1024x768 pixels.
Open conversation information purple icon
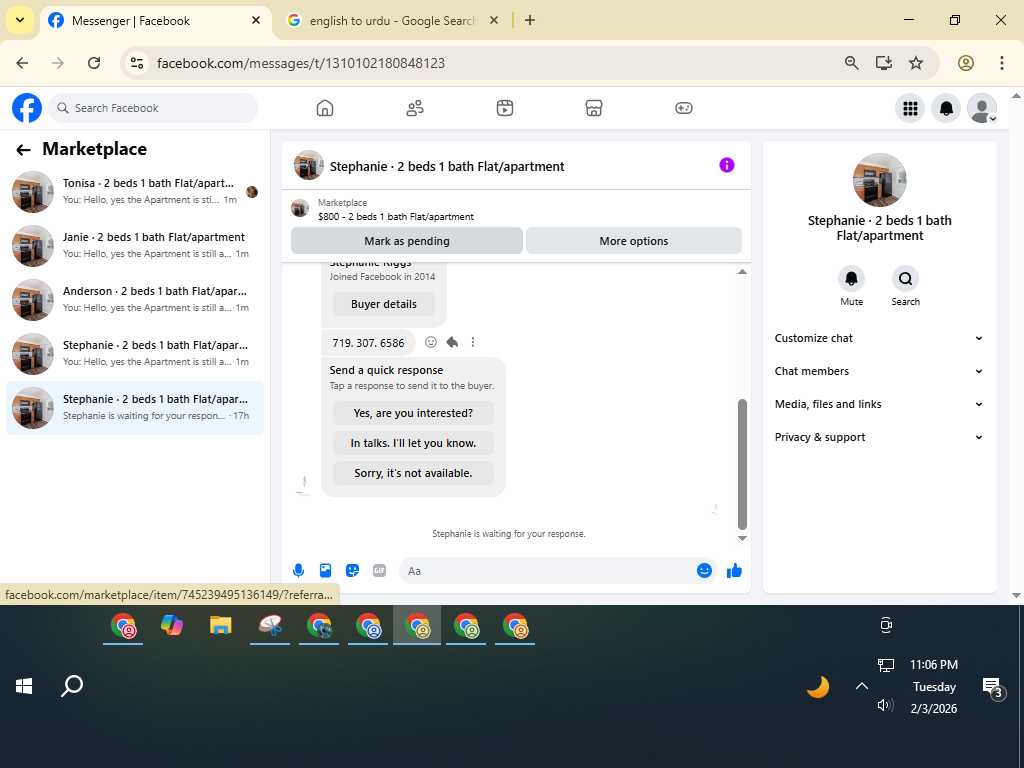tap(727, 165)
